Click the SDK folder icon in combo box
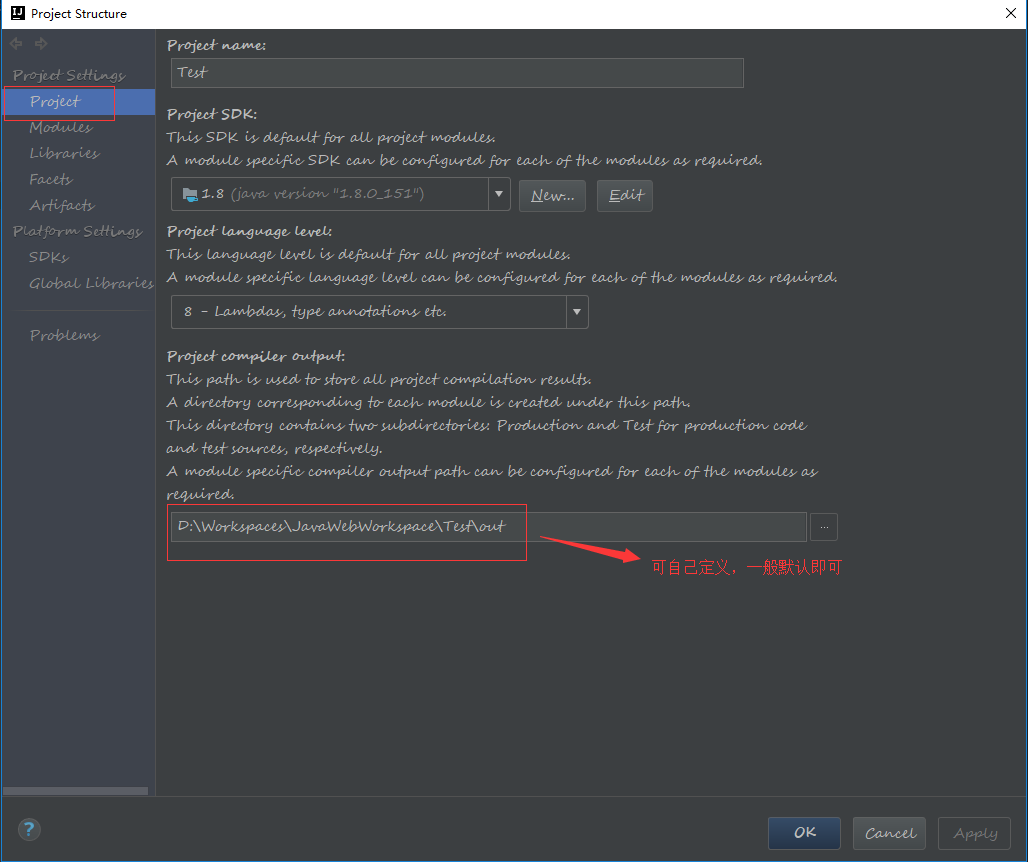 click(189, 194)
